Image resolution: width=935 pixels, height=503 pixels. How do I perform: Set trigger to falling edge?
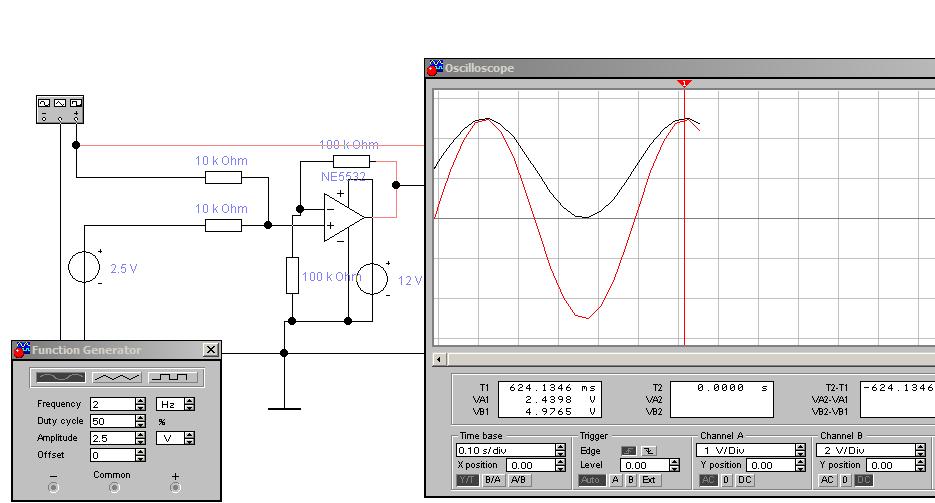click(648, 451)
